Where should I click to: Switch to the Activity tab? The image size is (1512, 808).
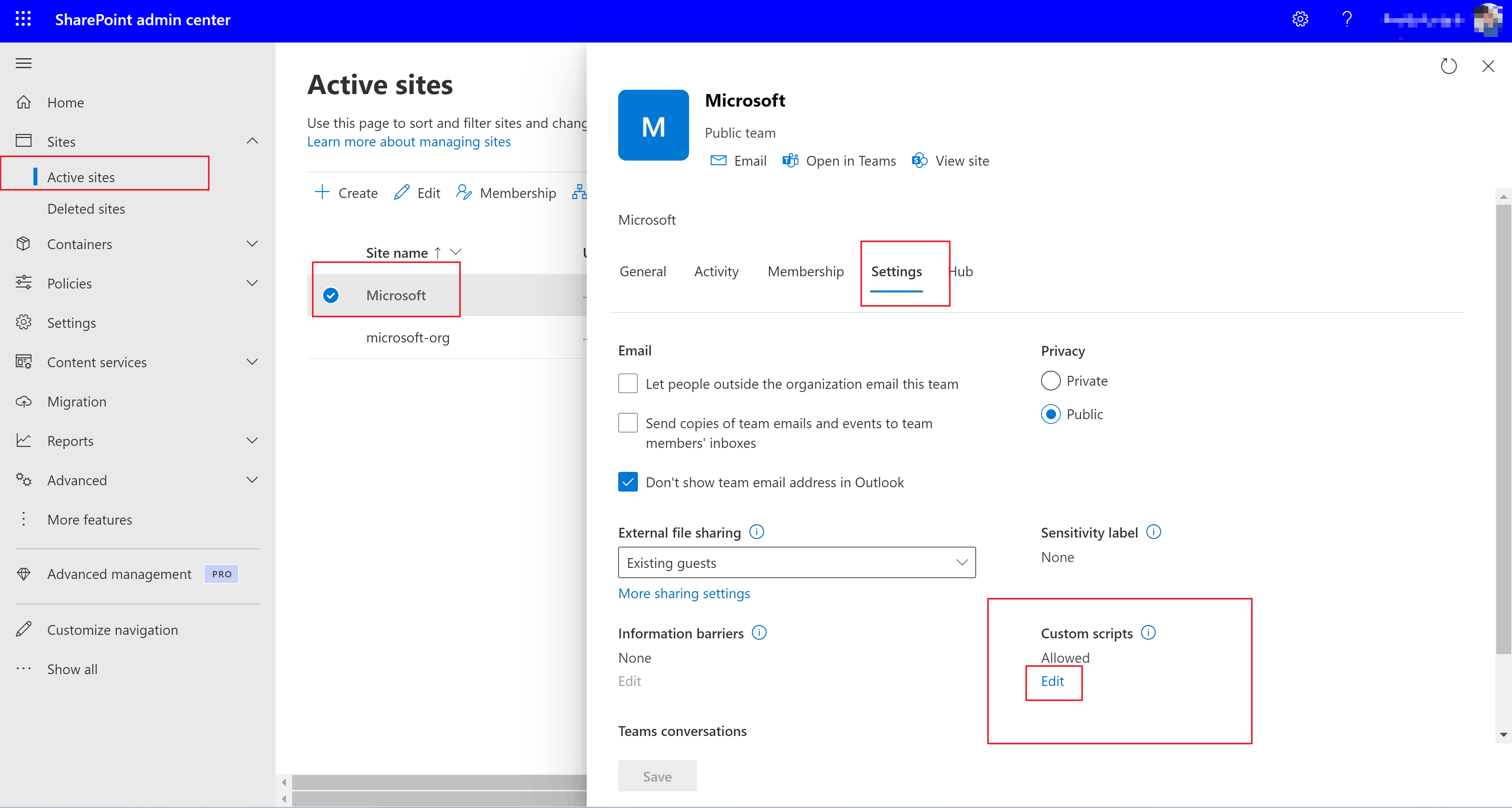coord(716,272)
